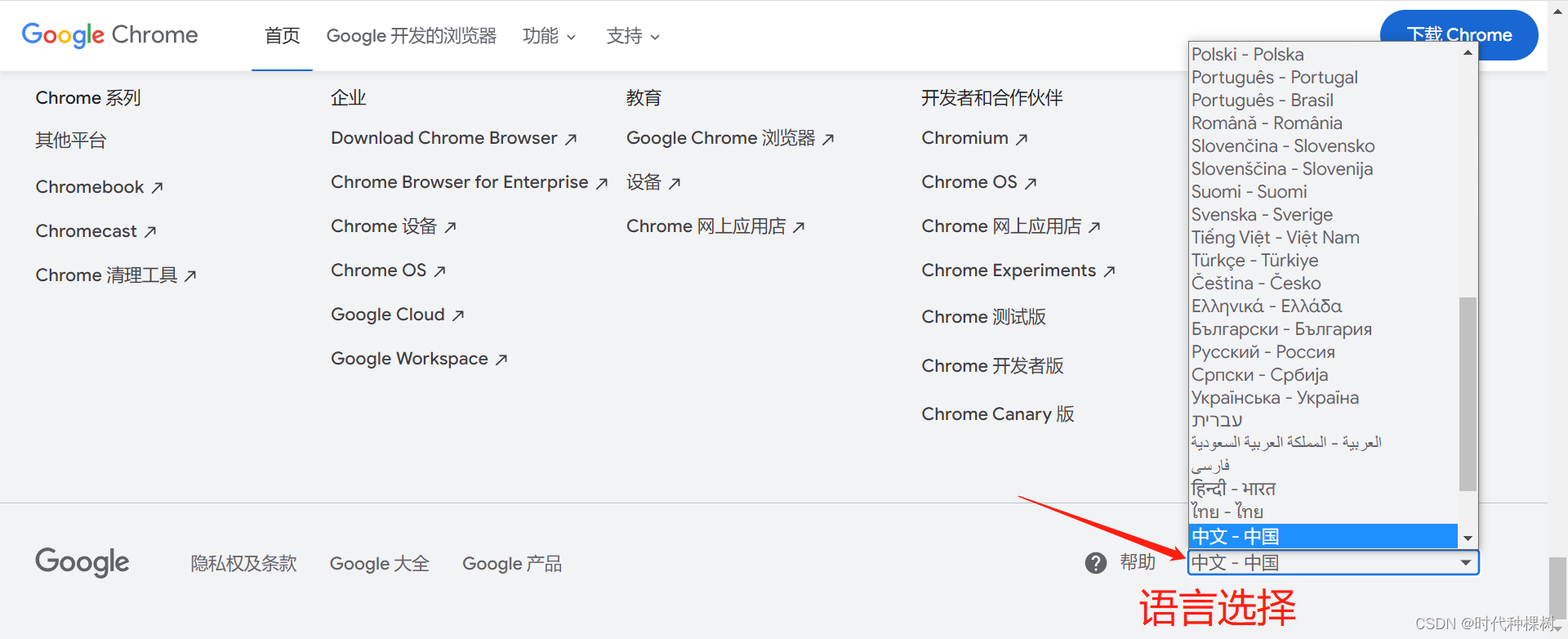Screen dimensions: 1568x639
Task: Select Slovenščina - Slovenija language option
Action: (1324, 169)
